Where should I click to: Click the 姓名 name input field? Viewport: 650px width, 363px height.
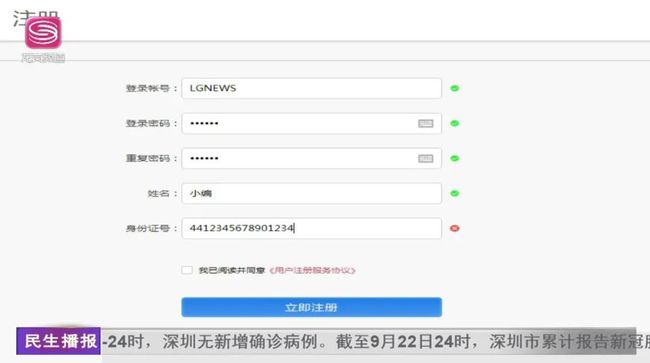[311, 194]
